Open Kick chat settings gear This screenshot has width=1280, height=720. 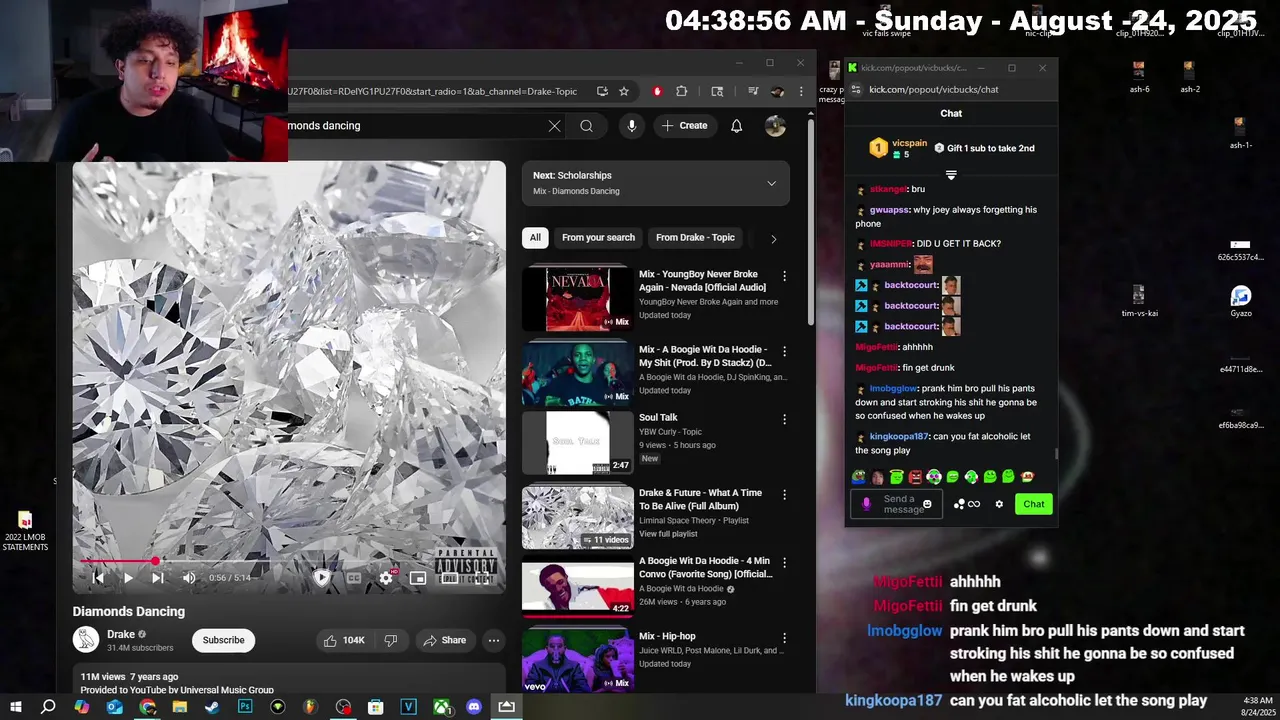[x=998, y=504]
